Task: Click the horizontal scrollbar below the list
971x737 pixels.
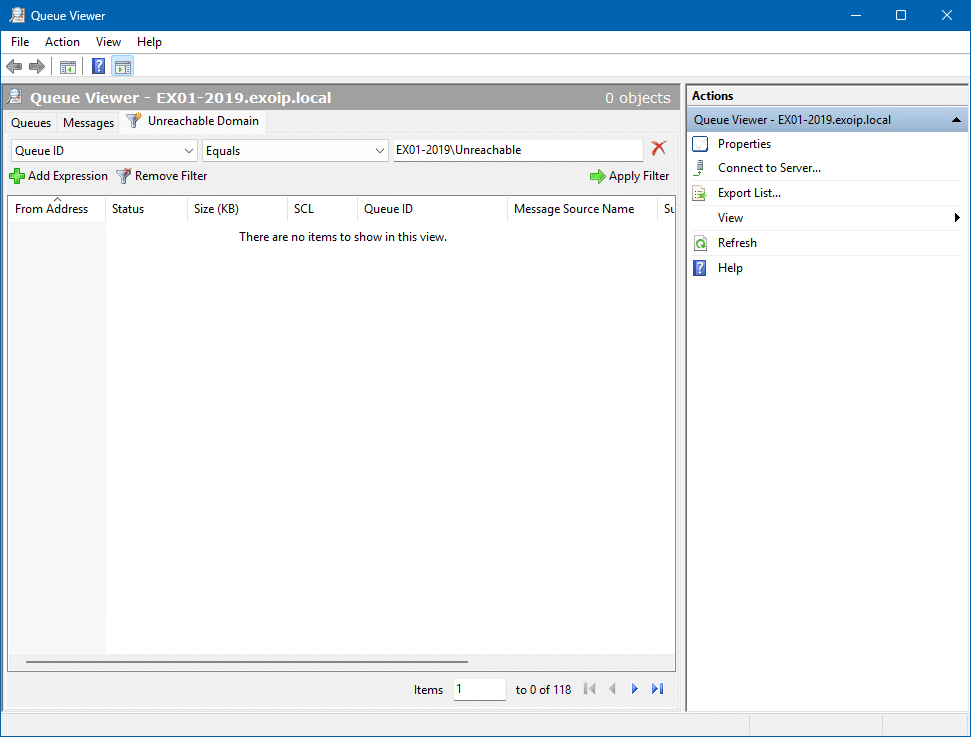Action: pos(246,661)
